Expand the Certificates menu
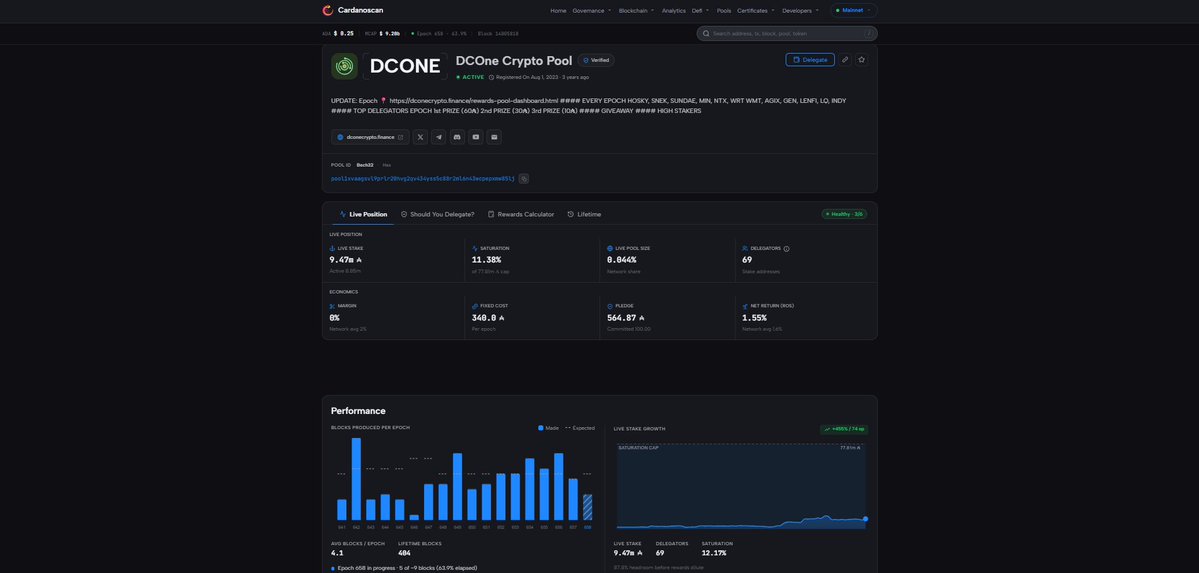 (x=755, y=11)
